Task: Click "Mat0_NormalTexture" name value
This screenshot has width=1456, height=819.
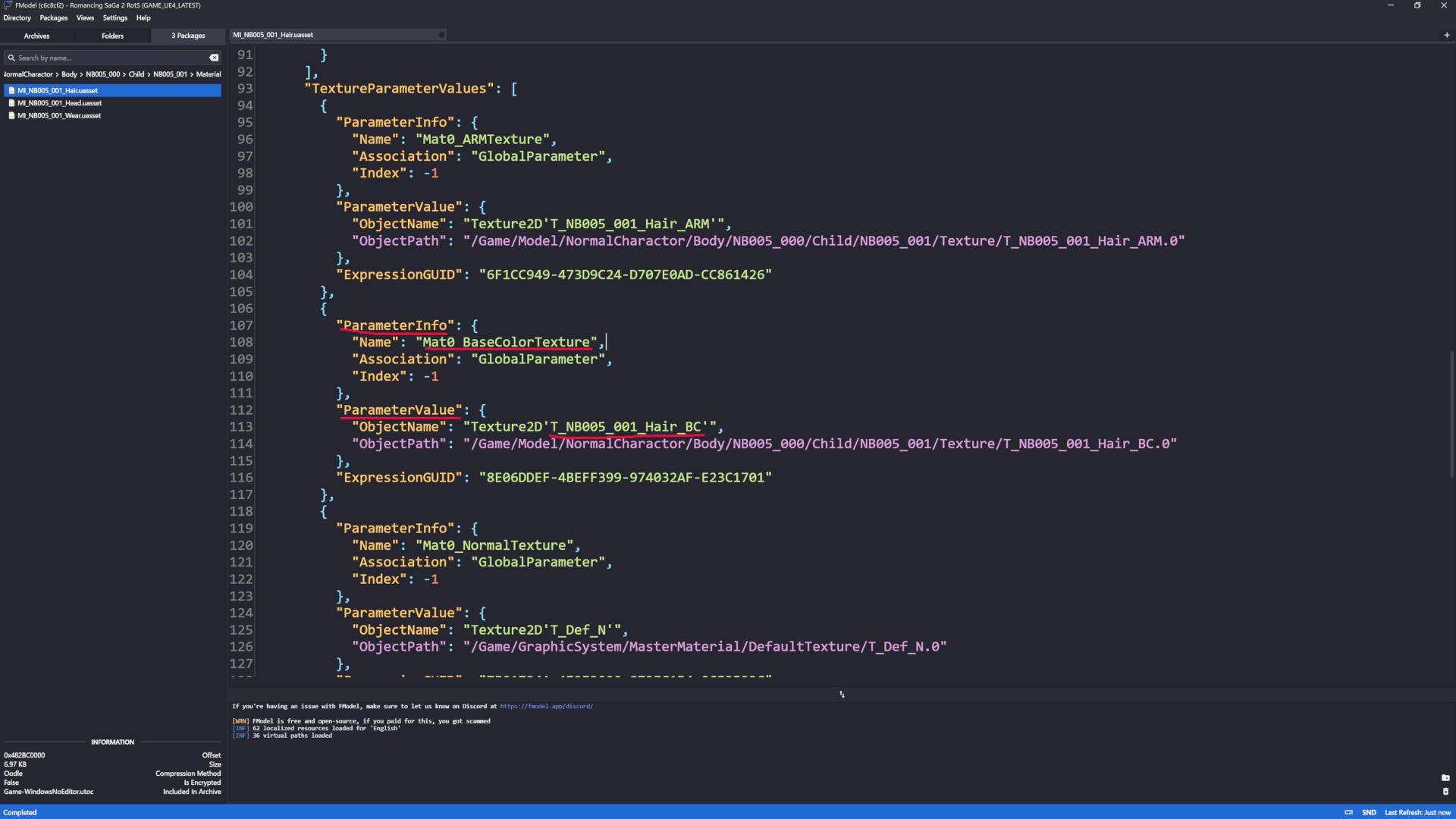Action: [494, 545]
